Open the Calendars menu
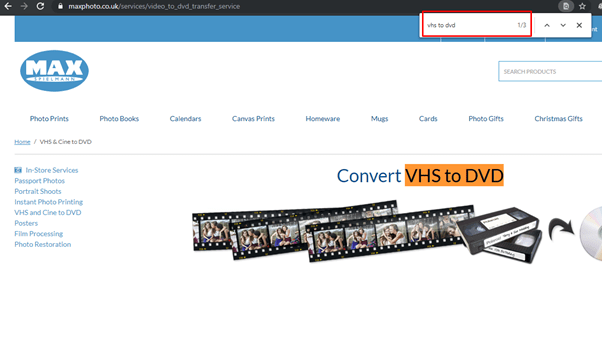602x363 pixels. point(185,119)
